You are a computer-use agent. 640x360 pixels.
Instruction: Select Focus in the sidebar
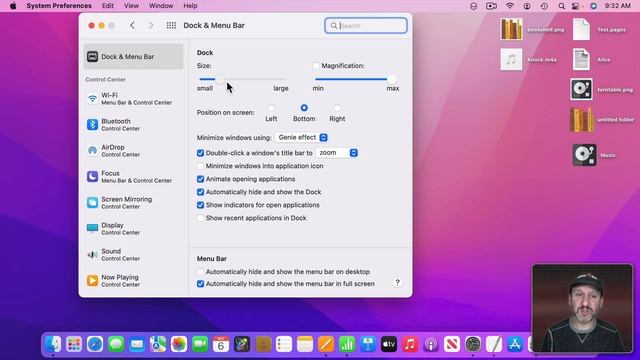[x=133, y=176]
